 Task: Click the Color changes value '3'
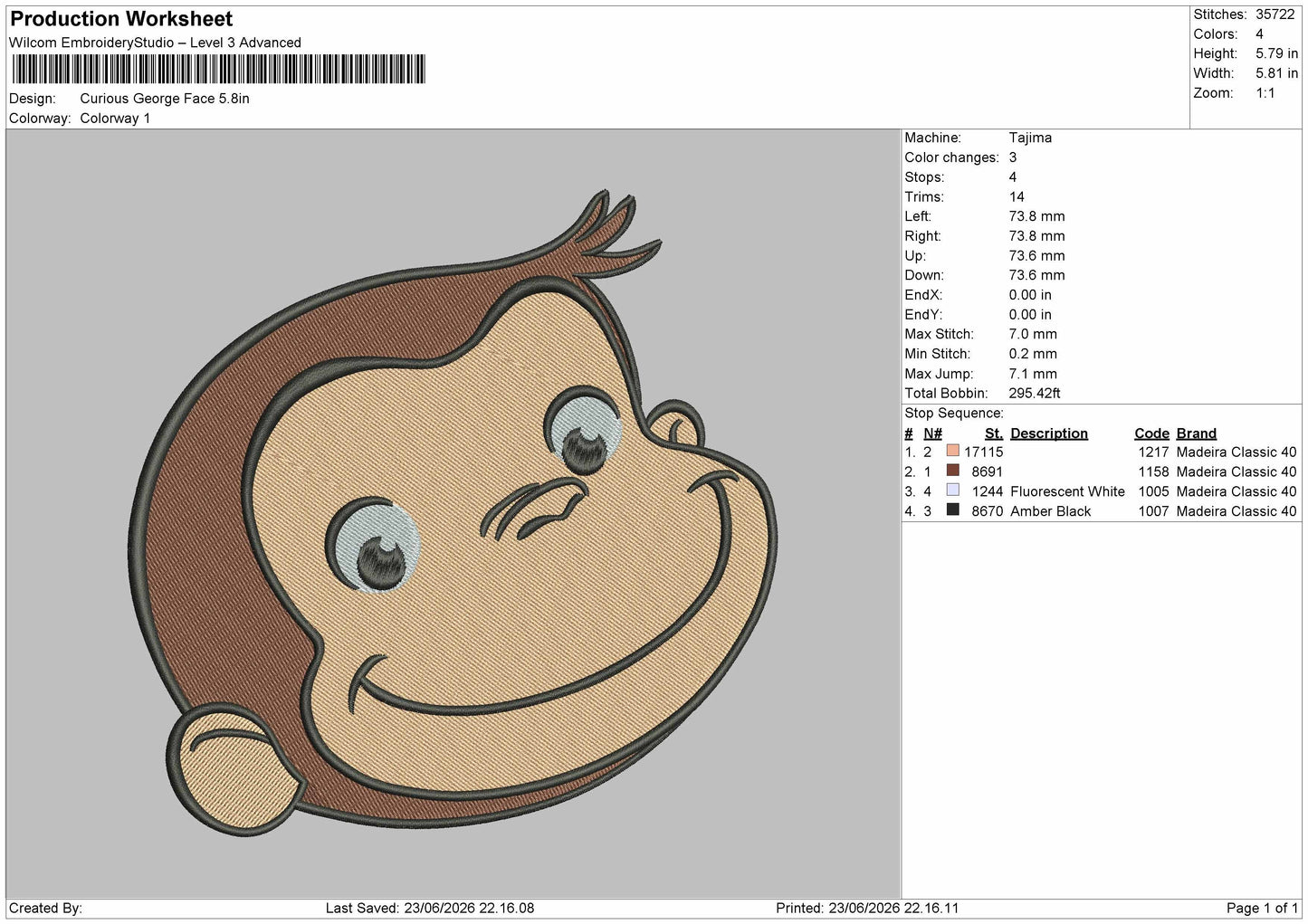[1013, 157]
